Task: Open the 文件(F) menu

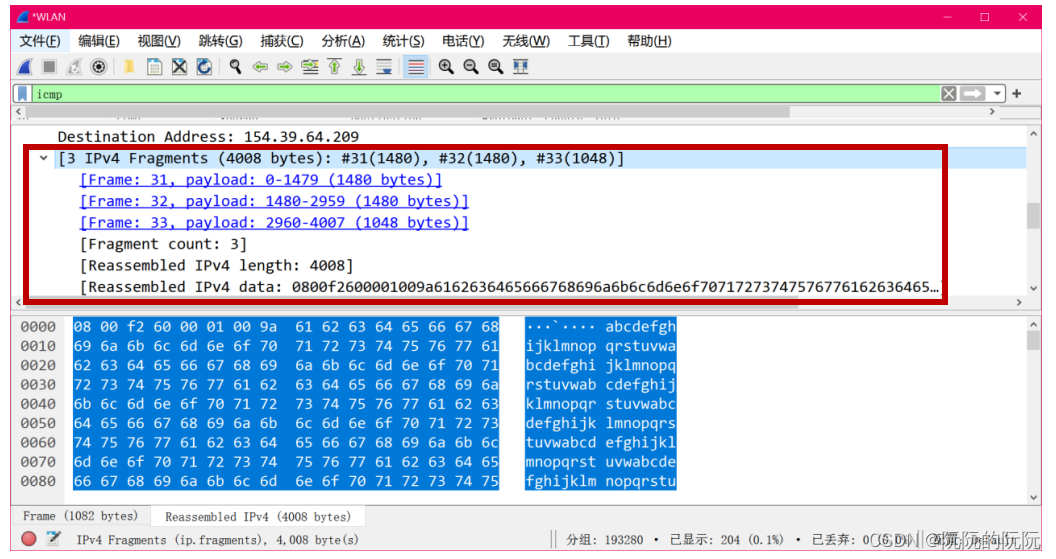Action: pos(40,41)
